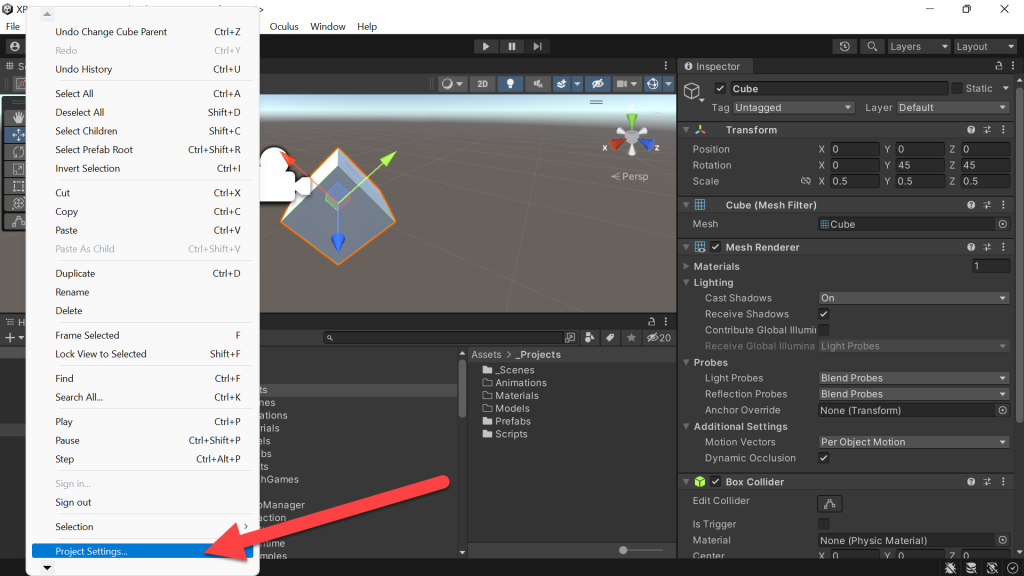Image resolution: width=1024 pixels, height=576 pixels.
Task: Click the global search magnifier icon
Action: (x=872, y=46)
